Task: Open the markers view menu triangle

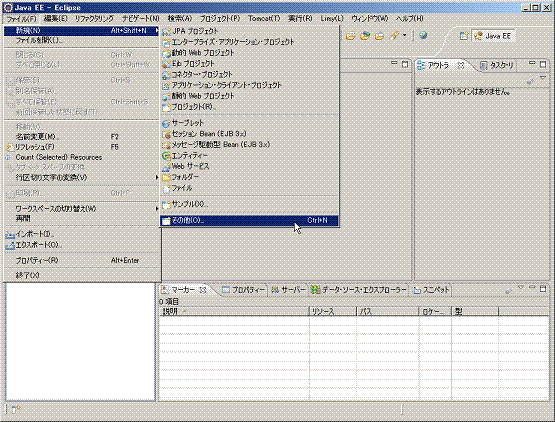Action: [x=520, y=287]
